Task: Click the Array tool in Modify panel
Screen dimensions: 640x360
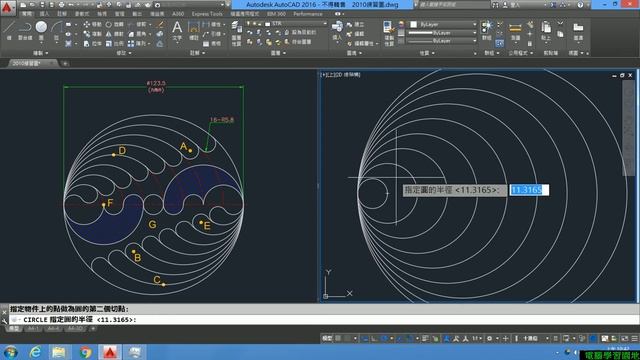Action: pyautogui.click(x=138, y=43)
